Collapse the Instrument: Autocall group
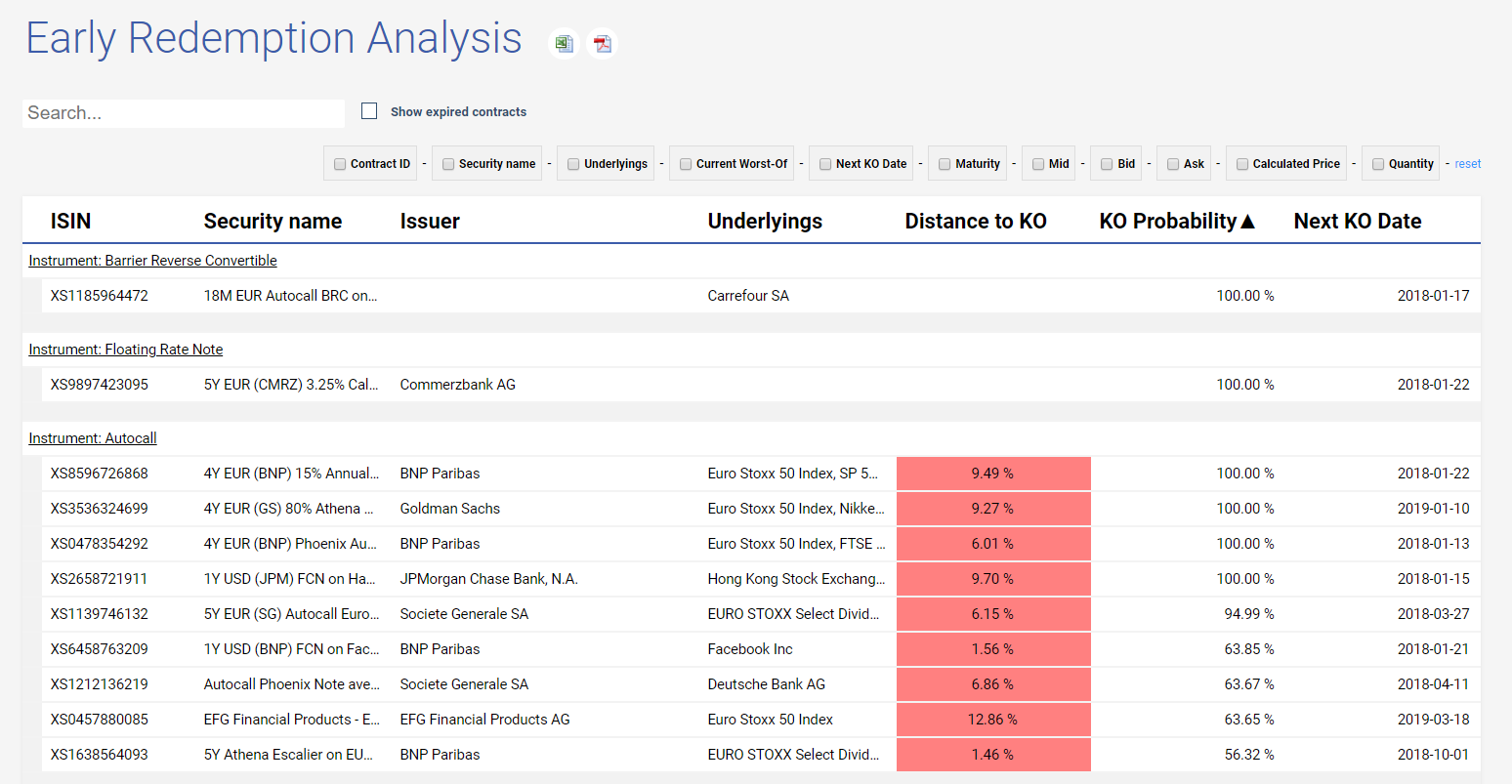1512x784 pixels. (x=93, y=438)
